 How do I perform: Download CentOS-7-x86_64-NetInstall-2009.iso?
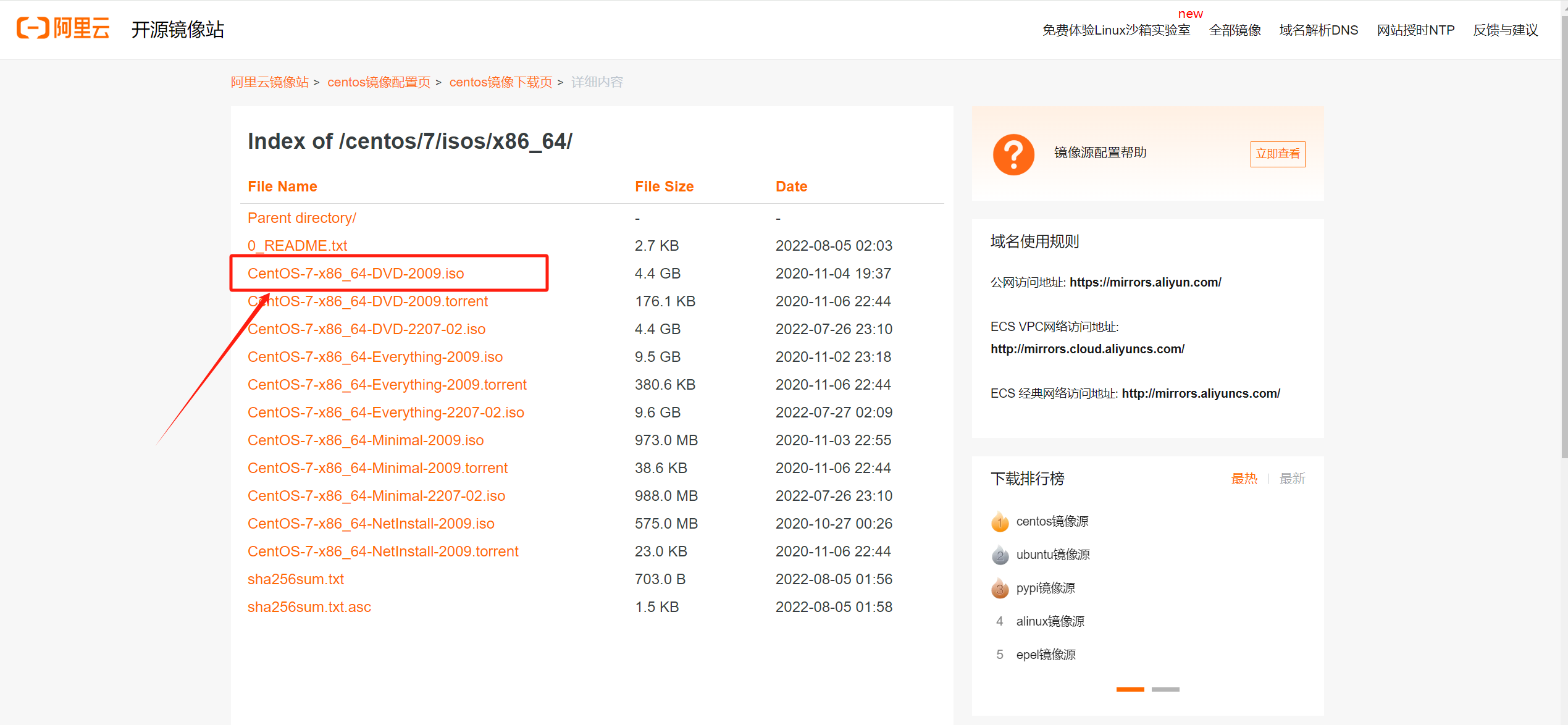pos(371,524)
